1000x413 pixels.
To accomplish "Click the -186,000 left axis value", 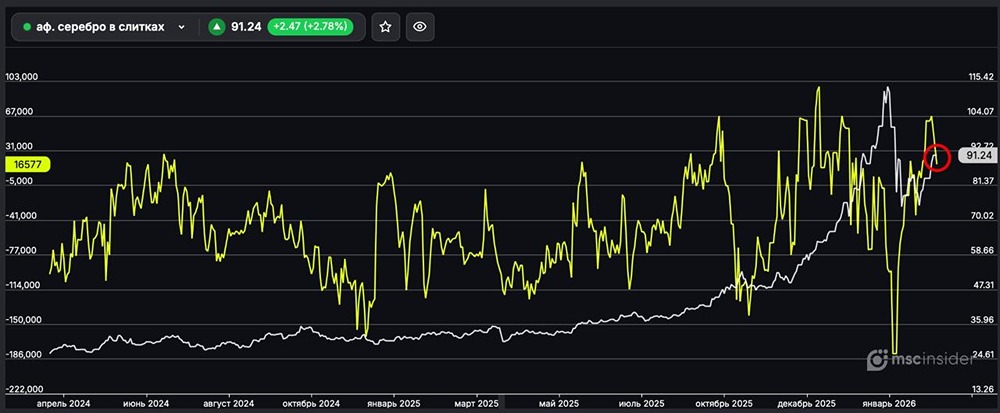I will coord(22,354).
